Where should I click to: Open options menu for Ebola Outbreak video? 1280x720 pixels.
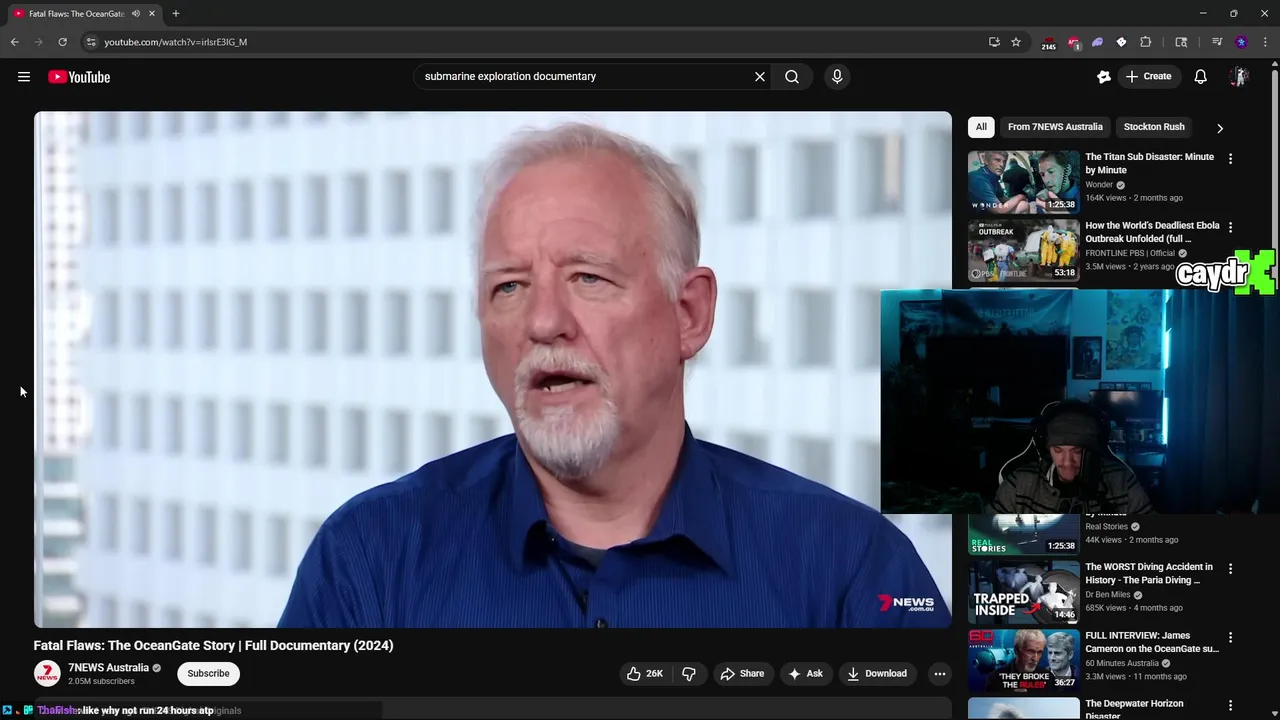click(x=1230, y=227)
